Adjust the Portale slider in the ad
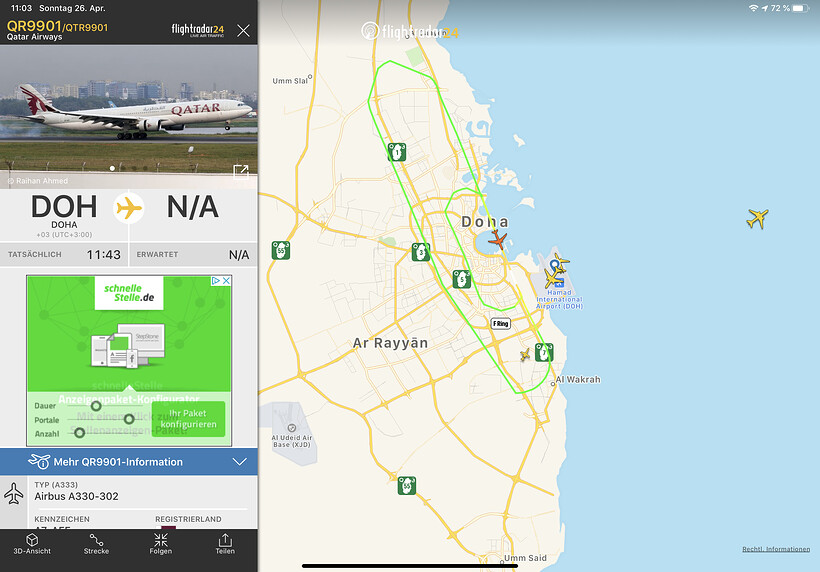Screen dimensions: 820x572 coord(129,419)
